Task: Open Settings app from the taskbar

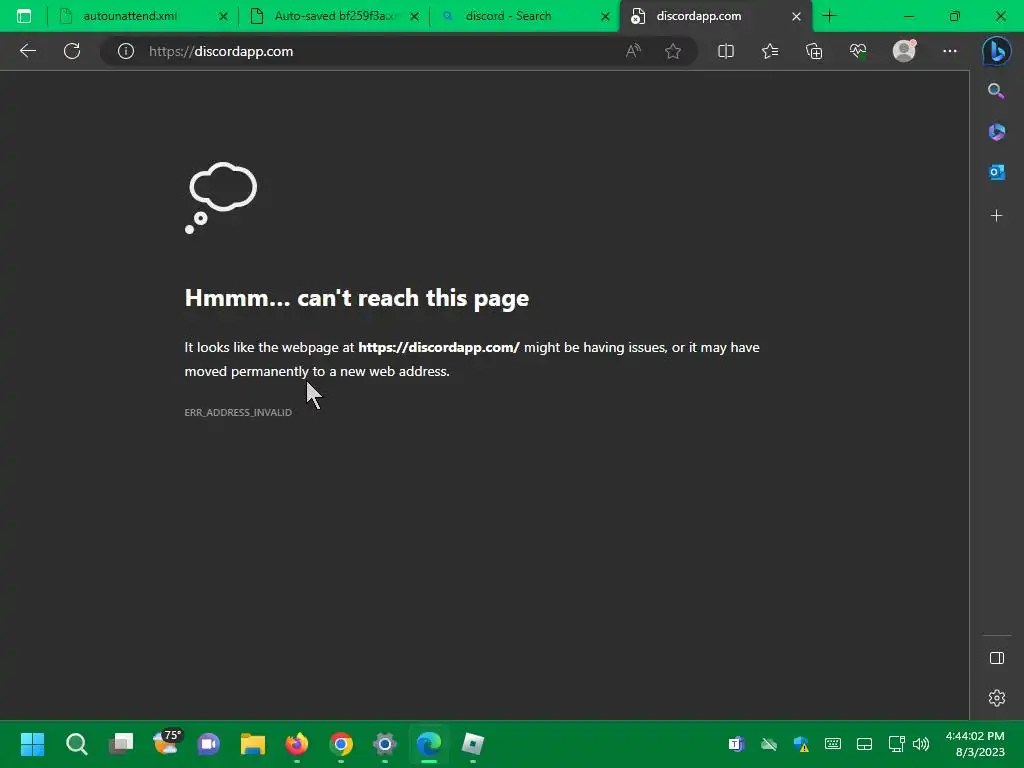Action: 385,744
